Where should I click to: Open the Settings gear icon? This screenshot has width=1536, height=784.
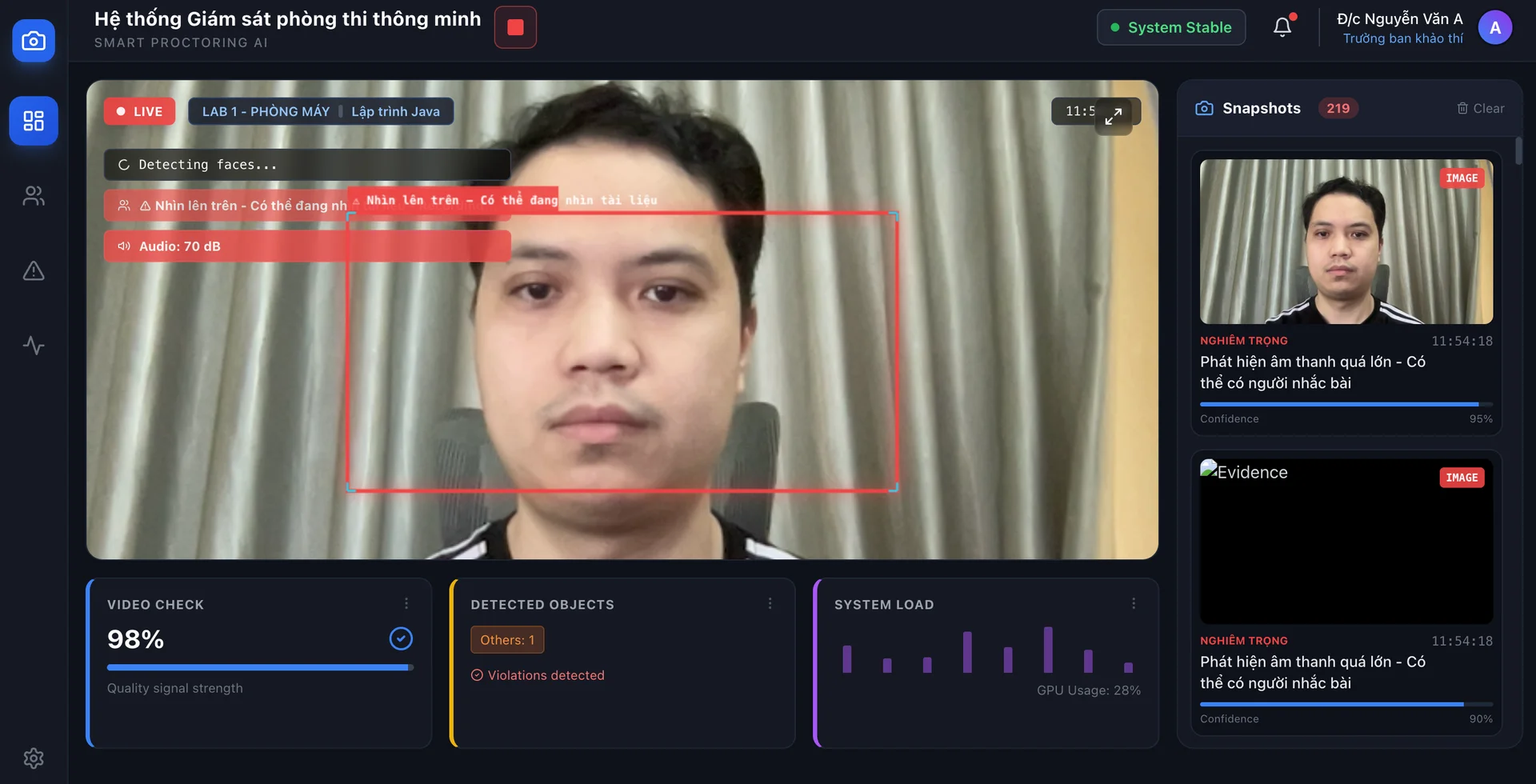[x=33, y=758]
